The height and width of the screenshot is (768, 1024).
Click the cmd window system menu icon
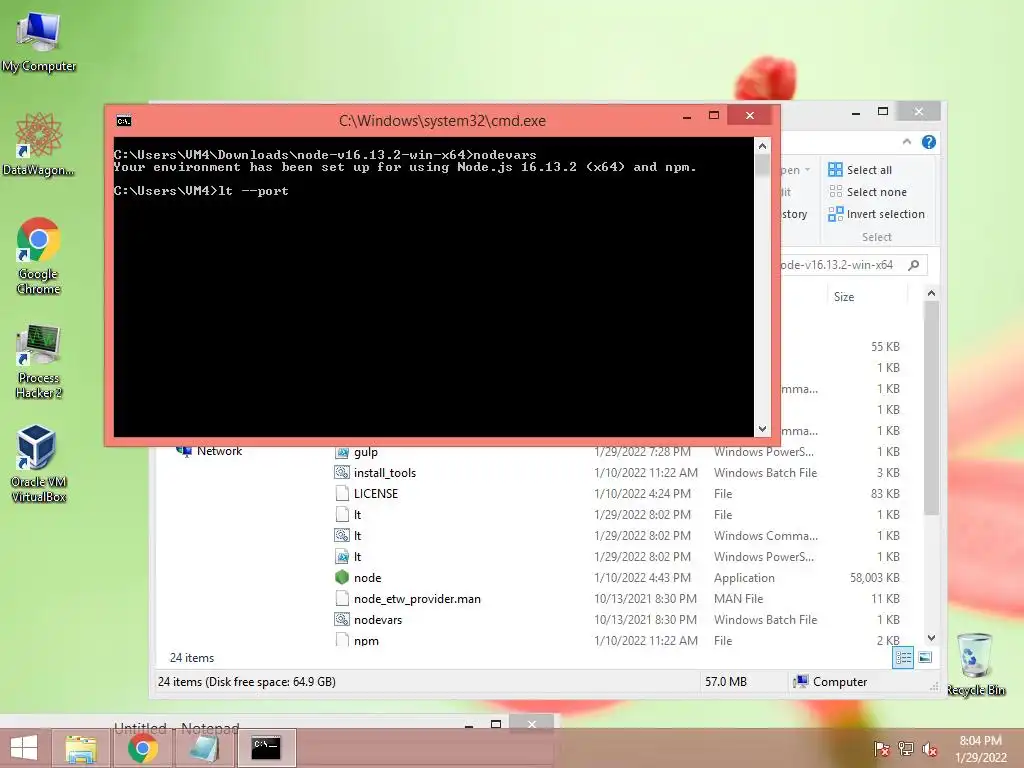[x=123, y=121]
